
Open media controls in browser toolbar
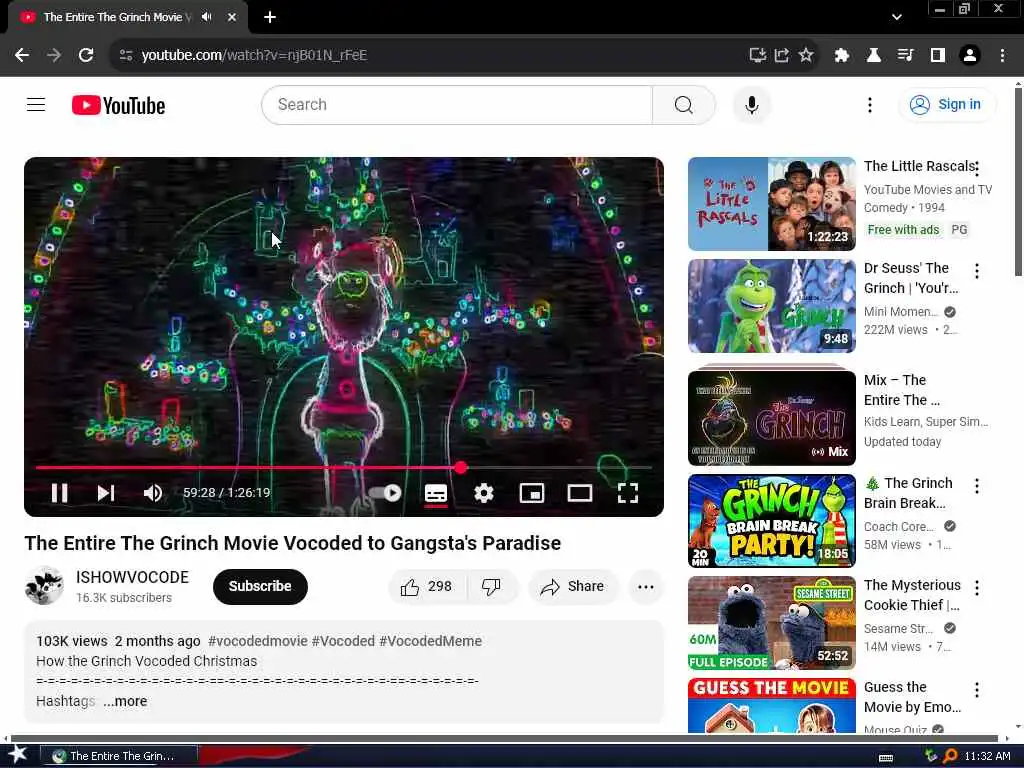906,56
